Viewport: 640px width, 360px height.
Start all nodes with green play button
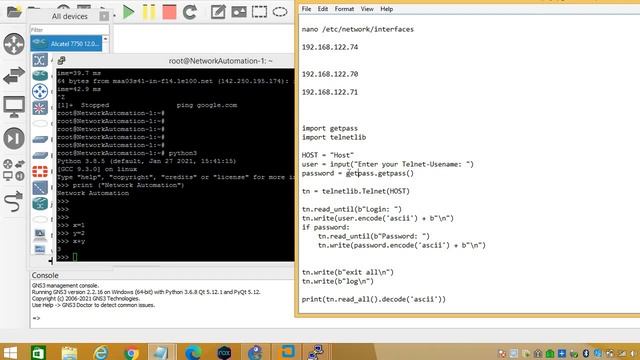point(129,12)
